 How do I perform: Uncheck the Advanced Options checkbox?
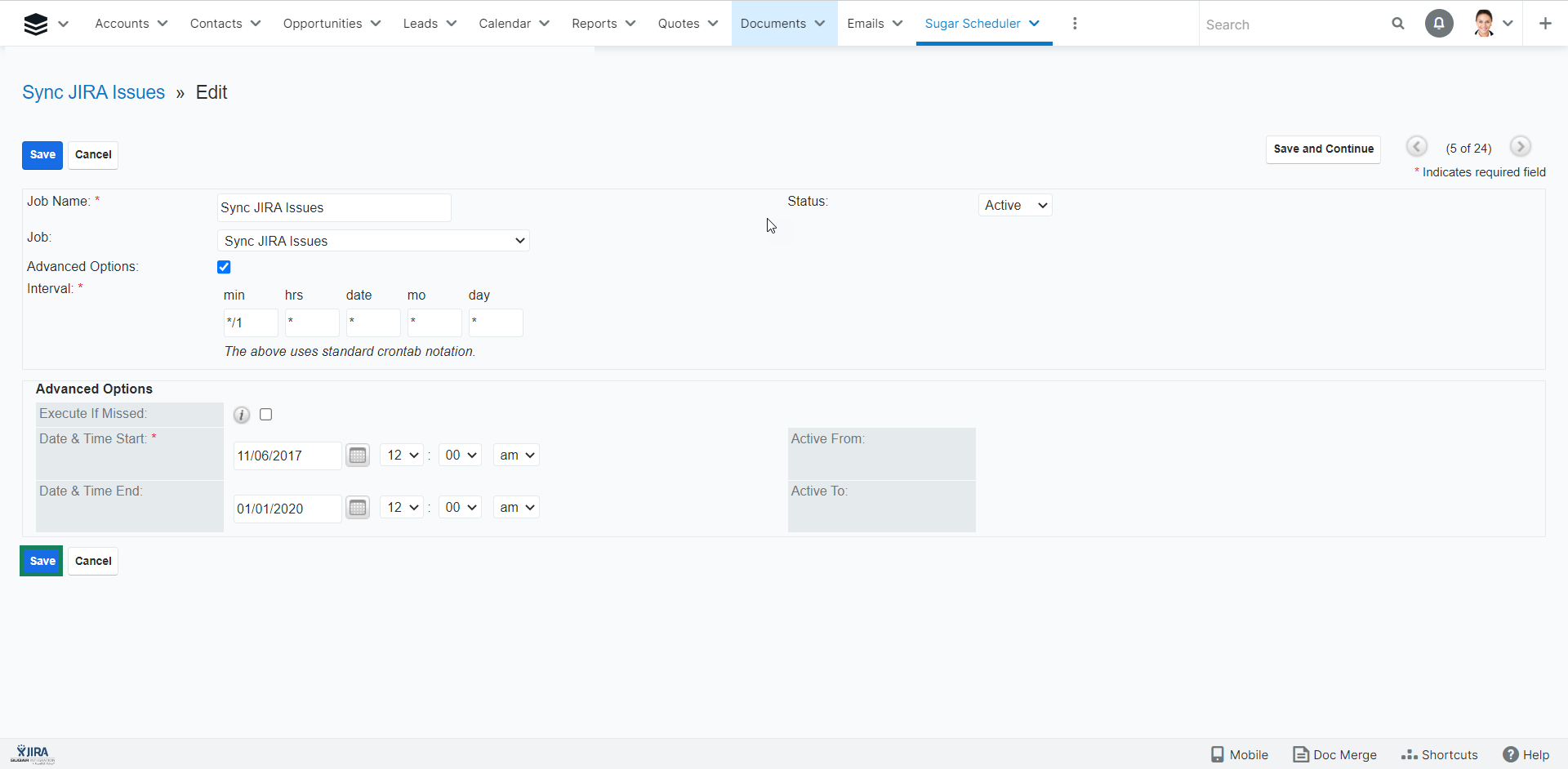click(x=224, y=267)
